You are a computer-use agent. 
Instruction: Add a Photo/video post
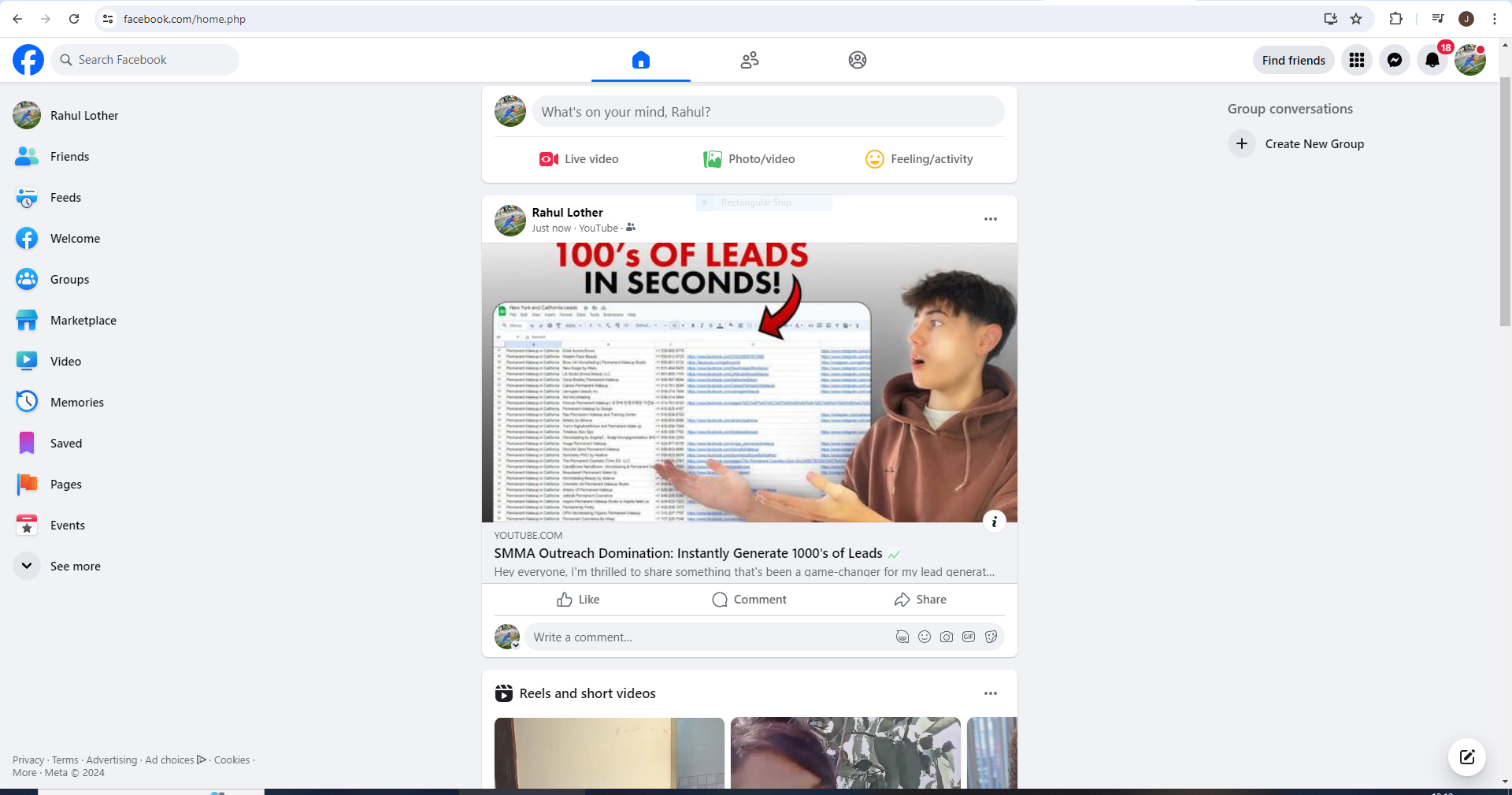[749, 159]
